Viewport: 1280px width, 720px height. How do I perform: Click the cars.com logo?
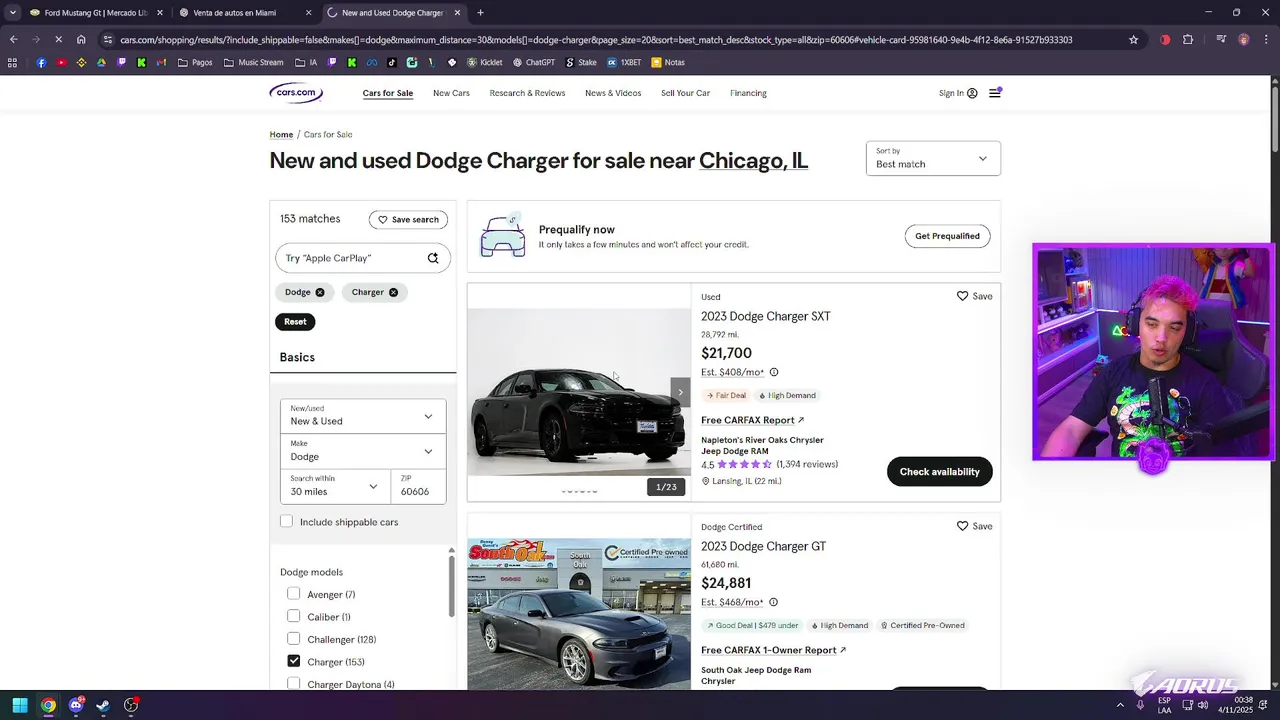click(x=296, y=93)
